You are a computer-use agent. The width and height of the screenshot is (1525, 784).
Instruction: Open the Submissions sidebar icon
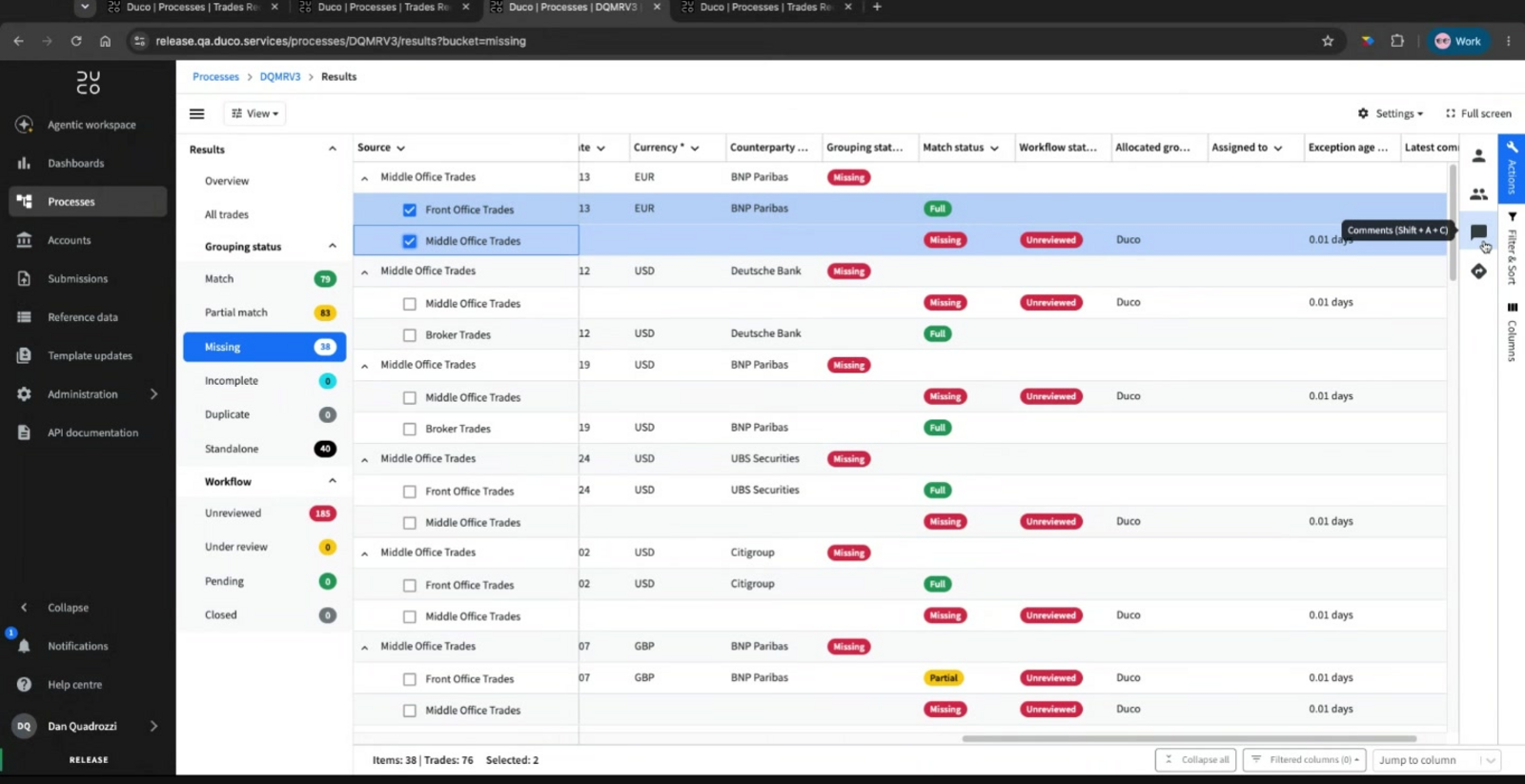25,278
